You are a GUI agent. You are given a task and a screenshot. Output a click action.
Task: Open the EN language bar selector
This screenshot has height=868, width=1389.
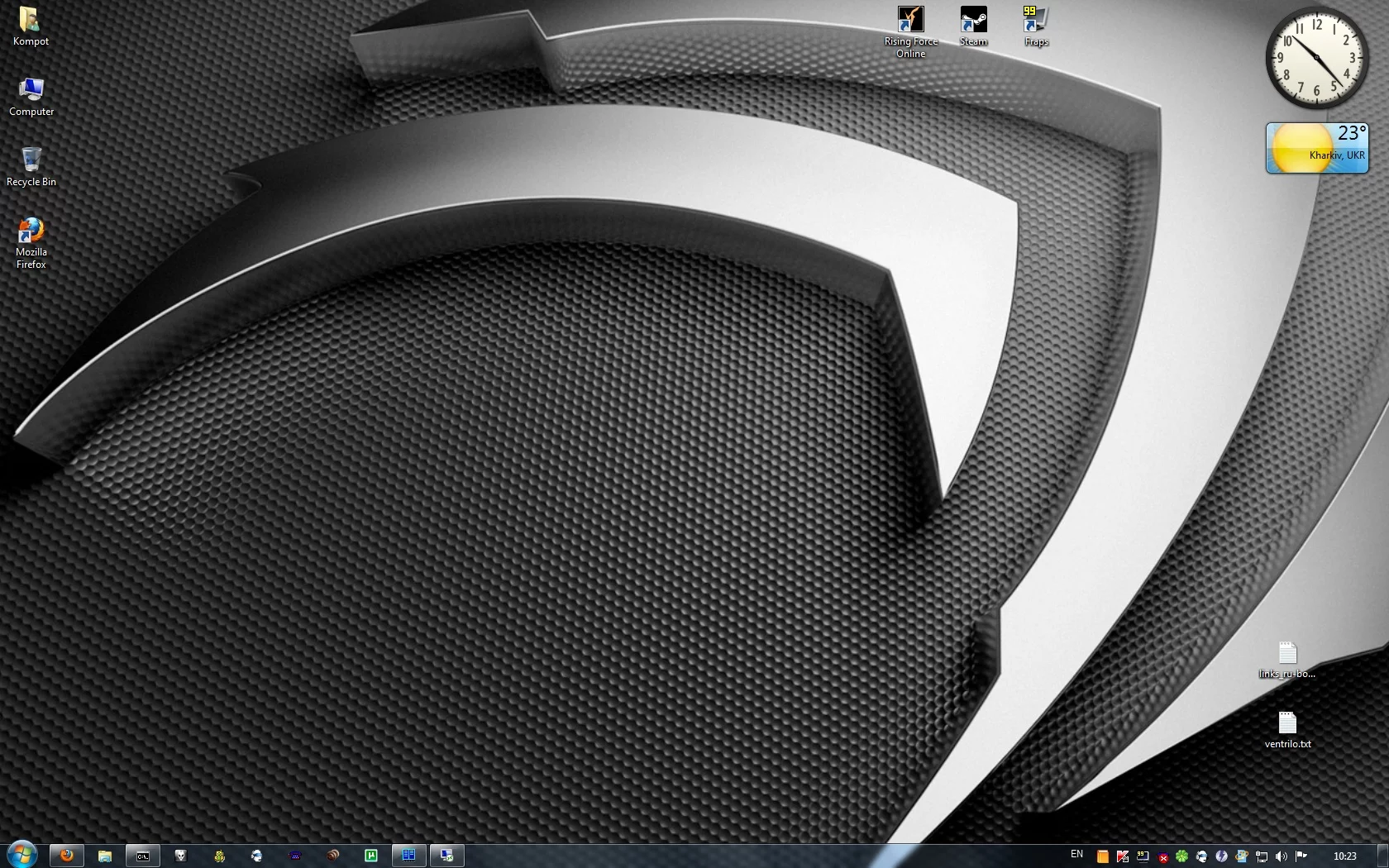point(1076,855)
